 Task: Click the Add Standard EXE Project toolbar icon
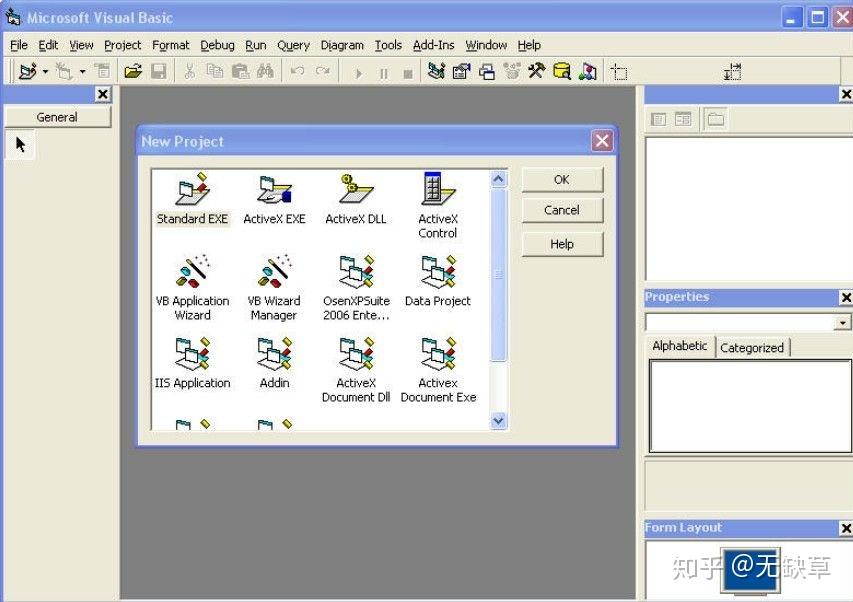coord(27,71)
